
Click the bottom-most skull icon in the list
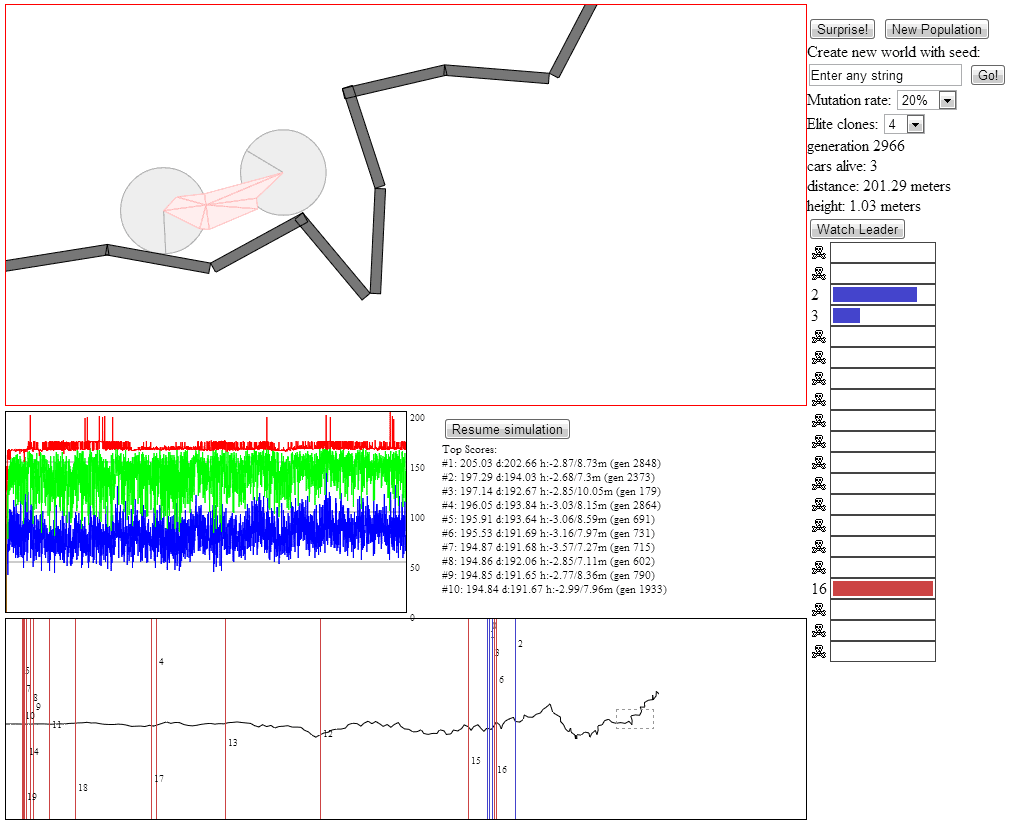(x=819, y=652)
